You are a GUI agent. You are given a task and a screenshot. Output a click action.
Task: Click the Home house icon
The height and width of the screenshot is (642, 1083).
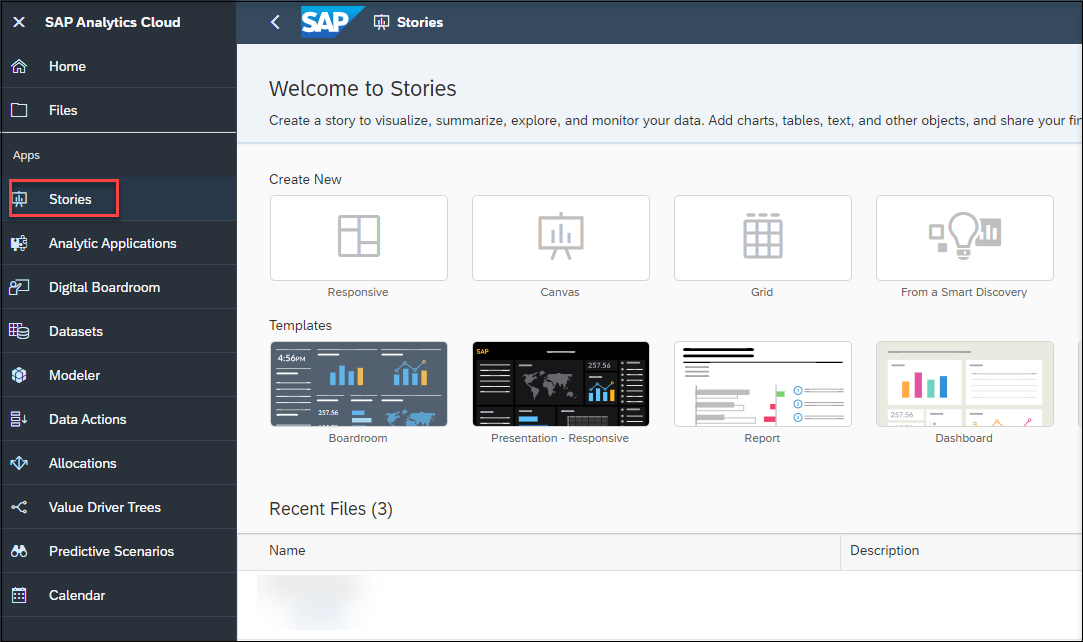point(19,66)
